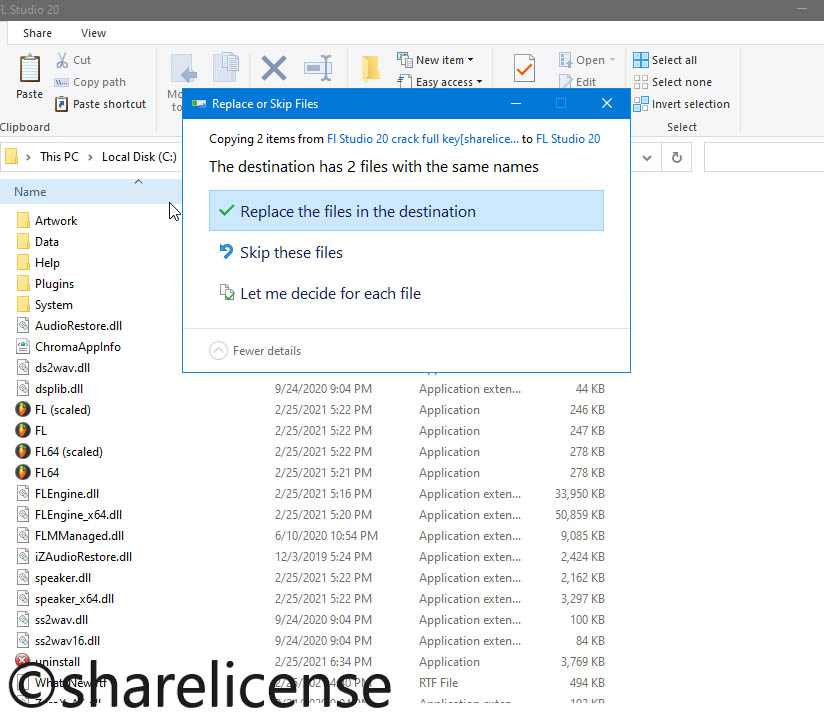Click the Artwork folder icon
The width and height of the screenshot is (824, 725).
(23, 220)
